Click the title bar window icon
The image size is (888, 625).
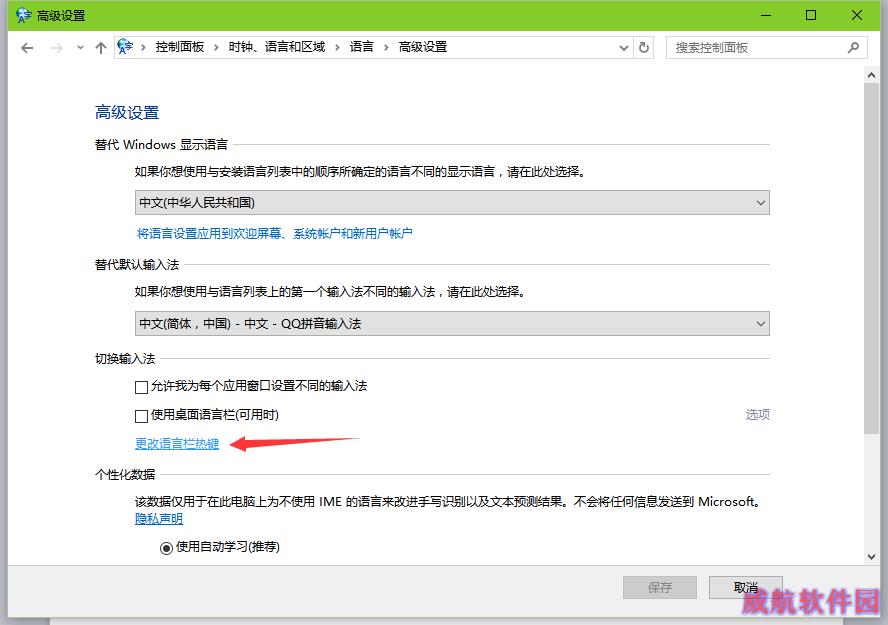tap(23, 15)
